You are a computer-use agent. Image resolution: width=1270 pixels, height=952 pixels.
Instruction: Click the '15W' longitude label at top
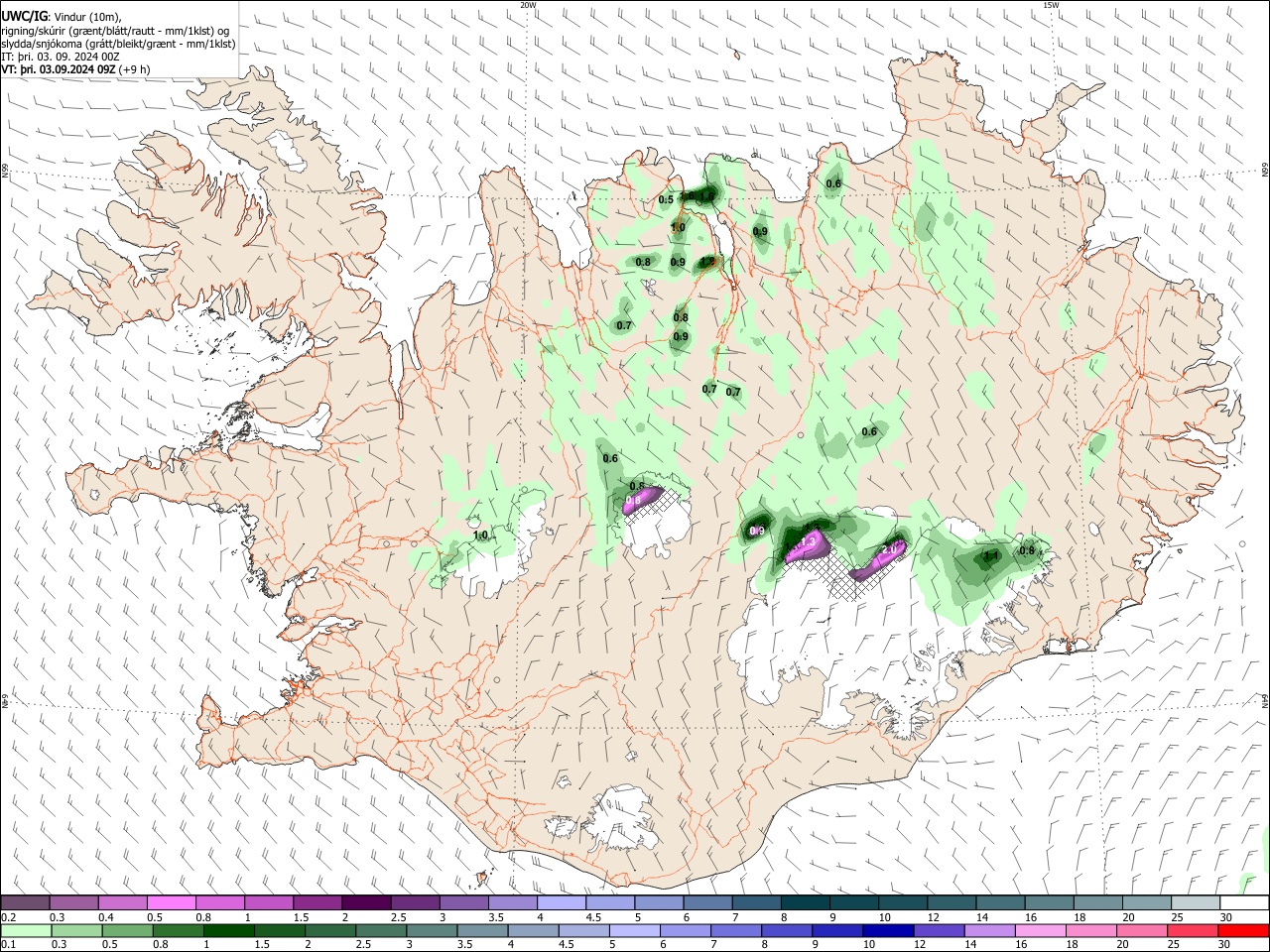tap(1051, 5)
